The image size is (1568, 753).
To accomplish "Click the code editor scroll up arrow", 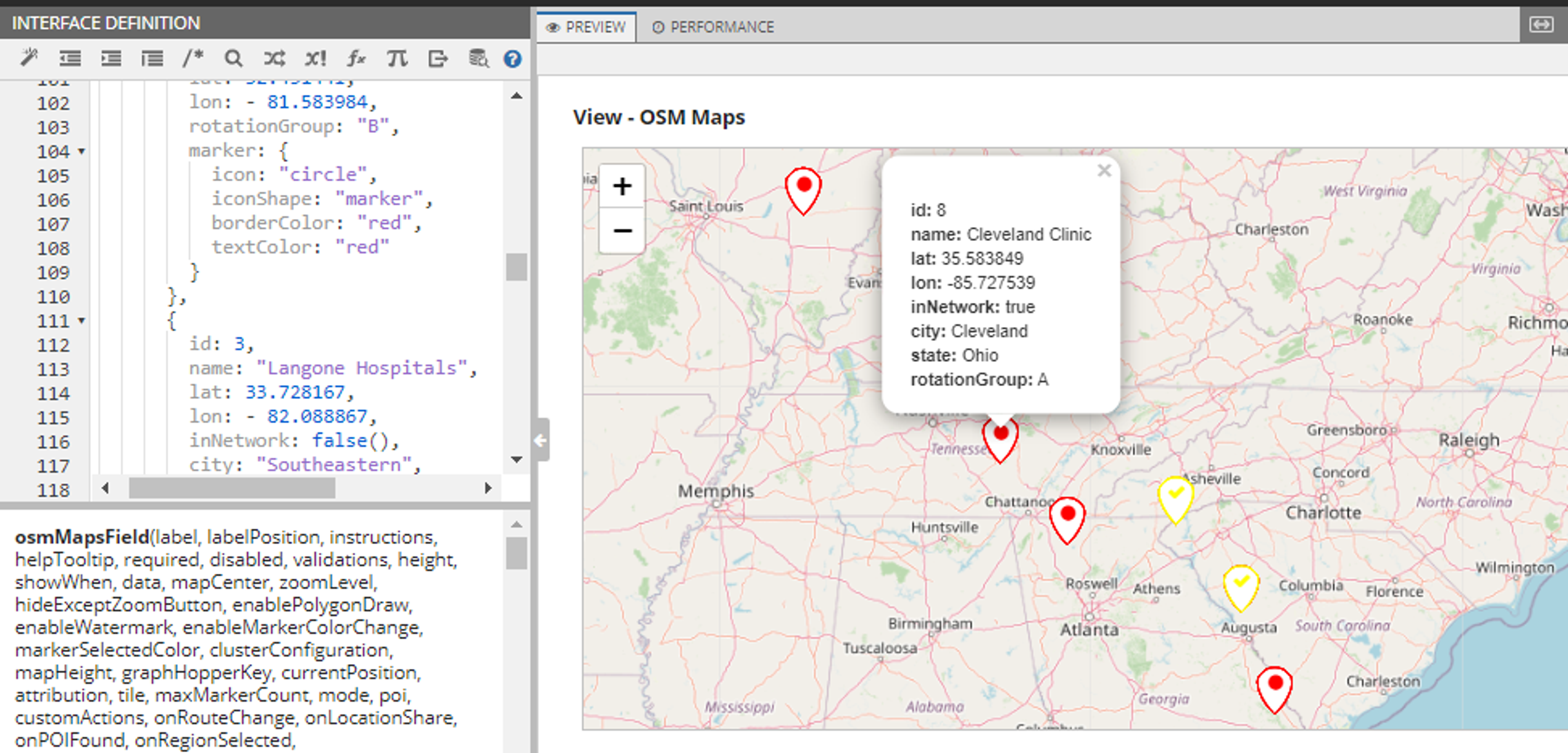I will [x=516, y=96].
